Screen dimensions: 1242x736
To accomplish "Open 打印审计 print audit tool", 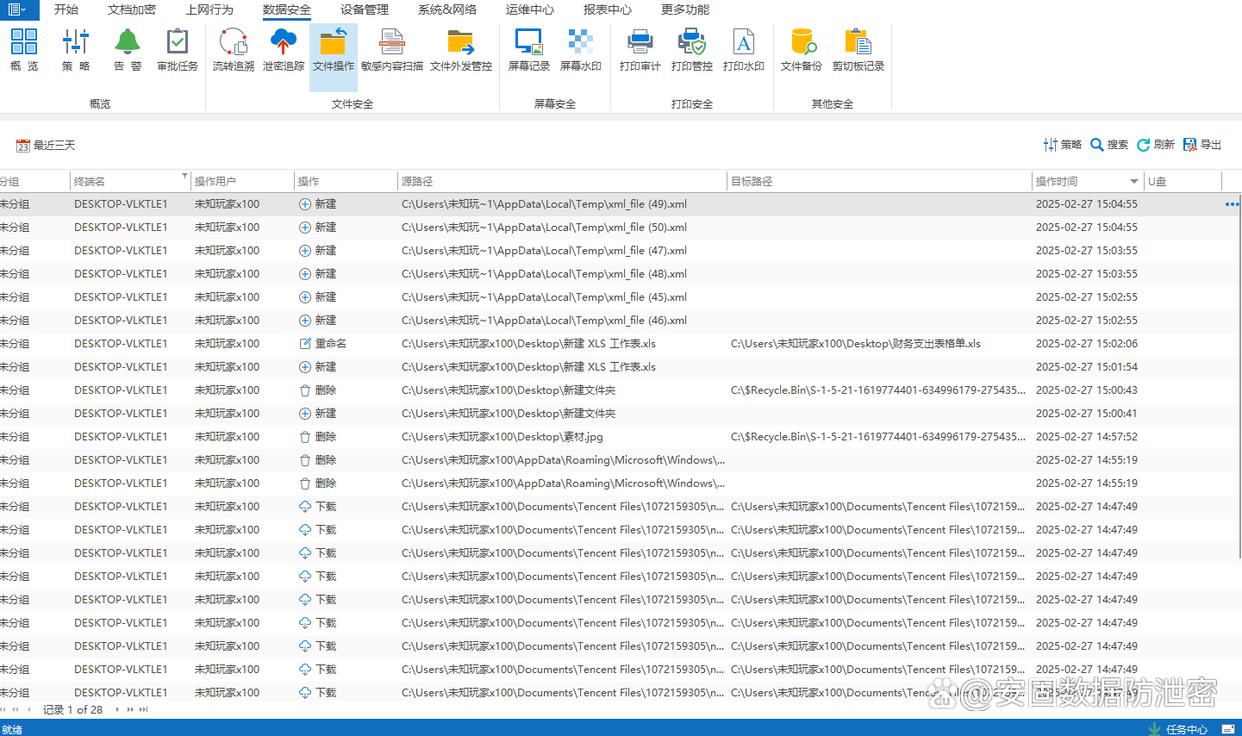I will point(640,50).
